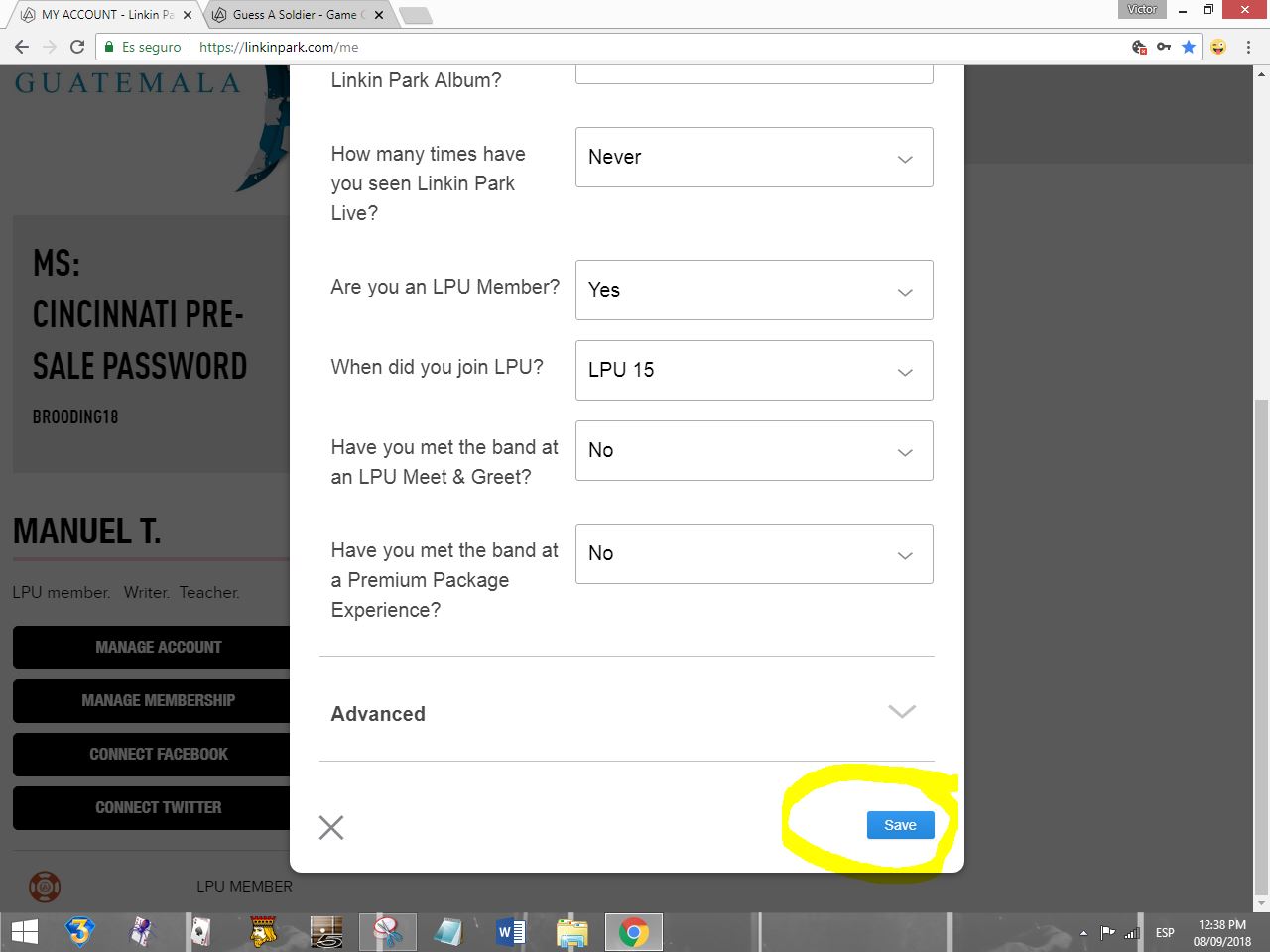This screenshot has width=1270, height=952.
Task: Close the MY ACCOUNT tab
Action: pyautogui.click(x=188, y=15)
